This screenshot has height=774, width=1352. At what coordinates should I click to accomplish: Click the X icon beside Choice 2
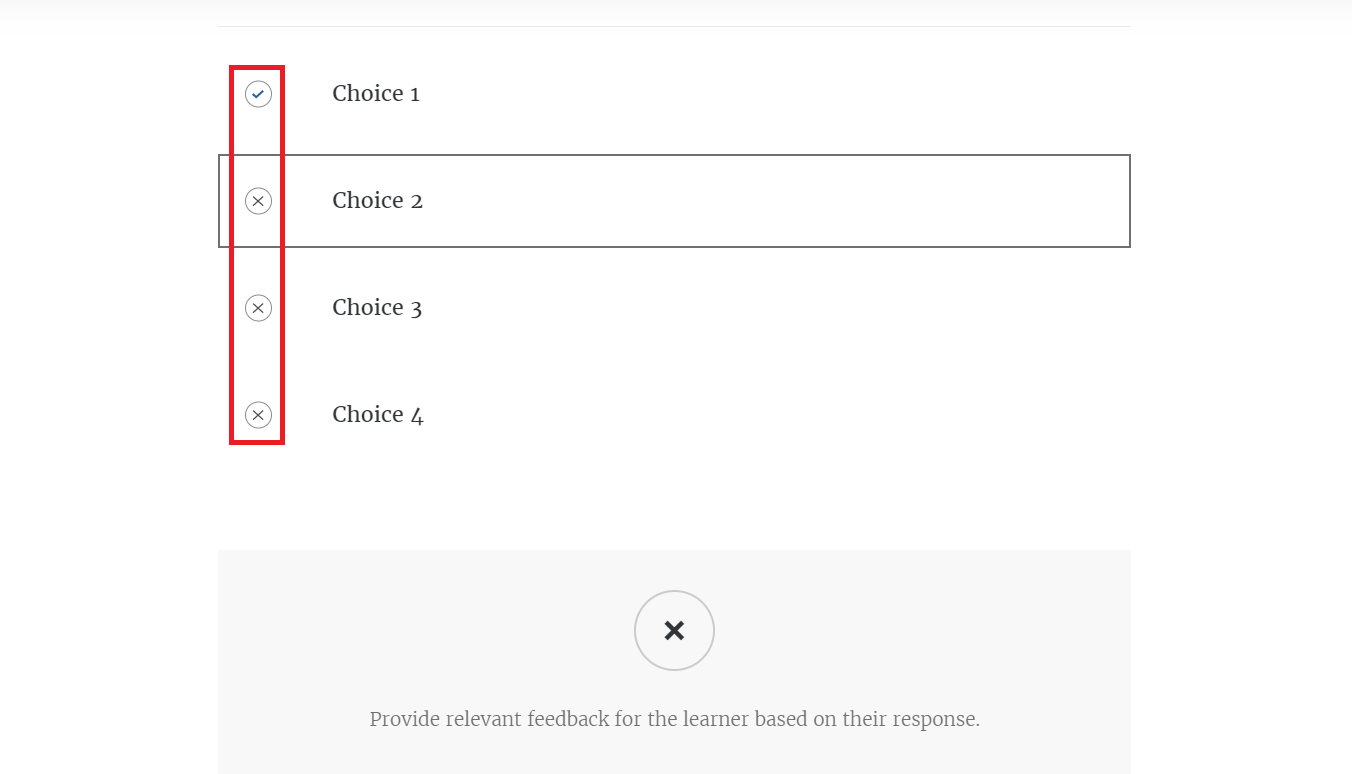(x=258, y=201)
